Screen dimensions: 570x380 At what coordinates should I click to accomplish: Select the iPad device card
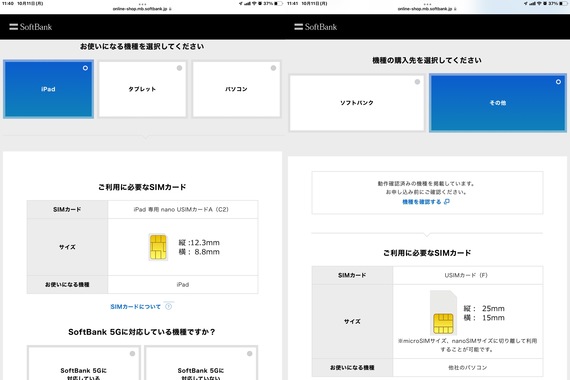[x=48, y=89]
